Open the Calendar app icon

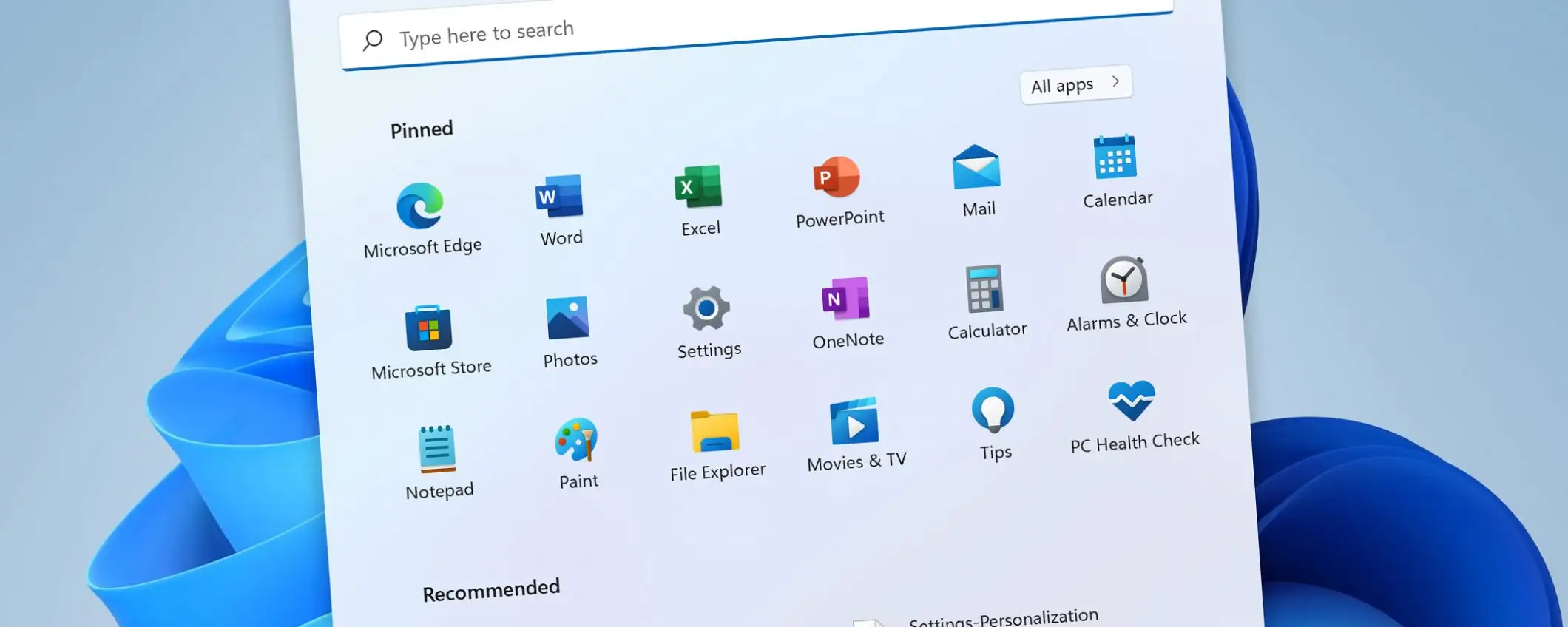coord(1115,156)
